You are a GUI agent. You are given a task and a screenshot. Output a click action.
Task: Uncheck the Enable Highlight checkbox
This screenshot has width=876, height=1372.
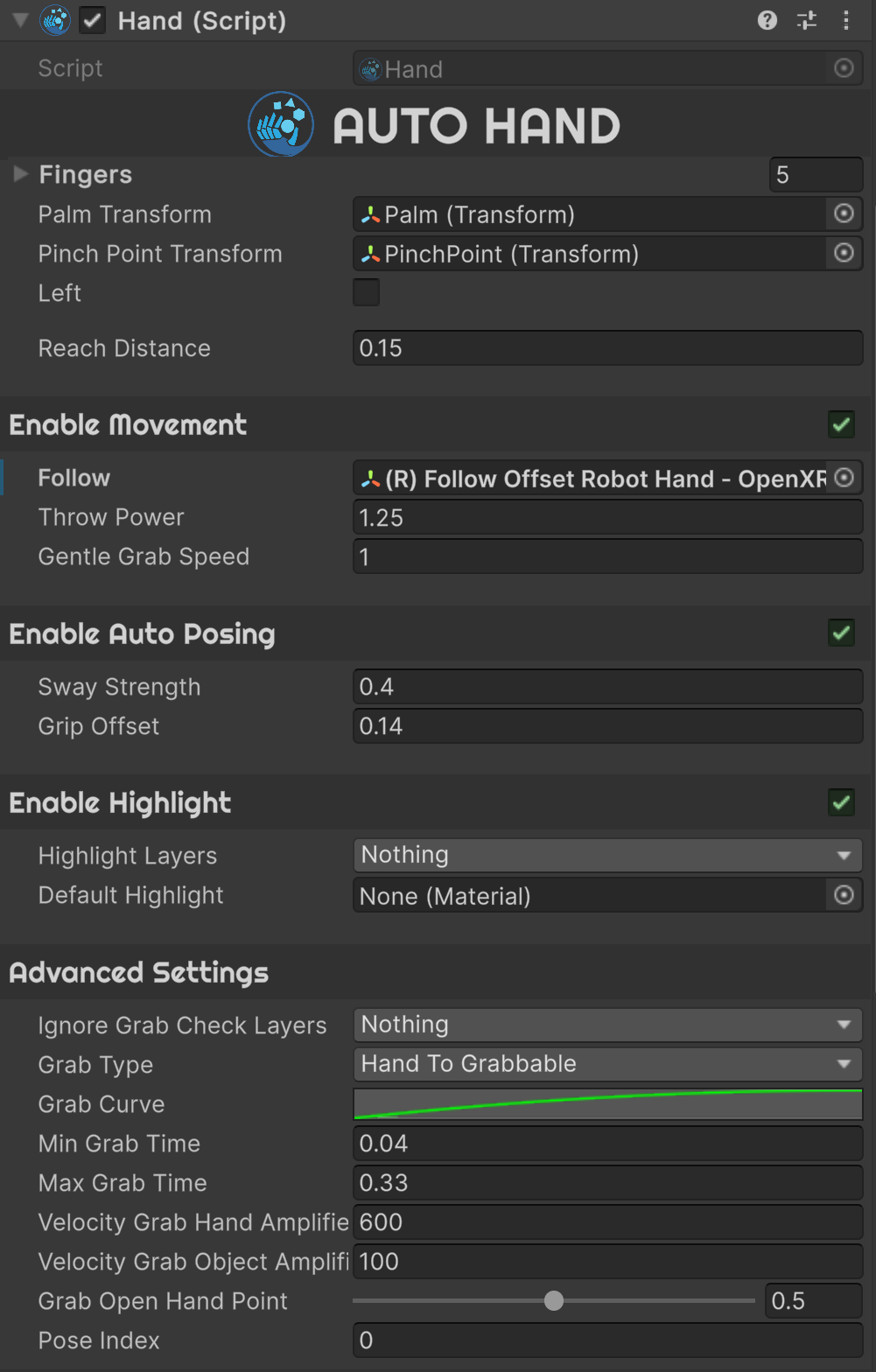842,801
